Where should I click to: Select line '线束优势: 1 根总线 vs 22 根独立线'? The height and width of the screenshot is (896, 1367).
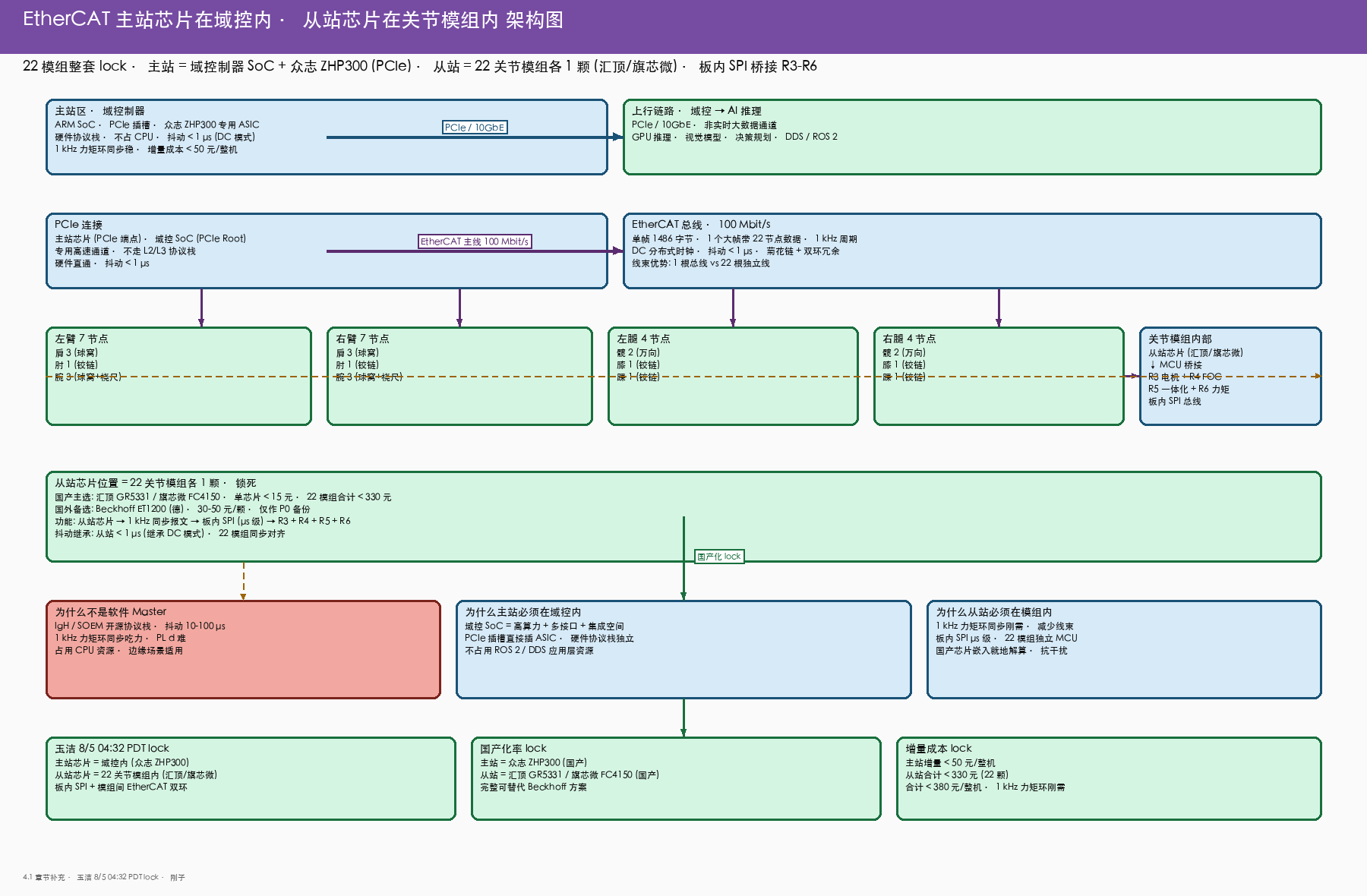tap(701, 263)
